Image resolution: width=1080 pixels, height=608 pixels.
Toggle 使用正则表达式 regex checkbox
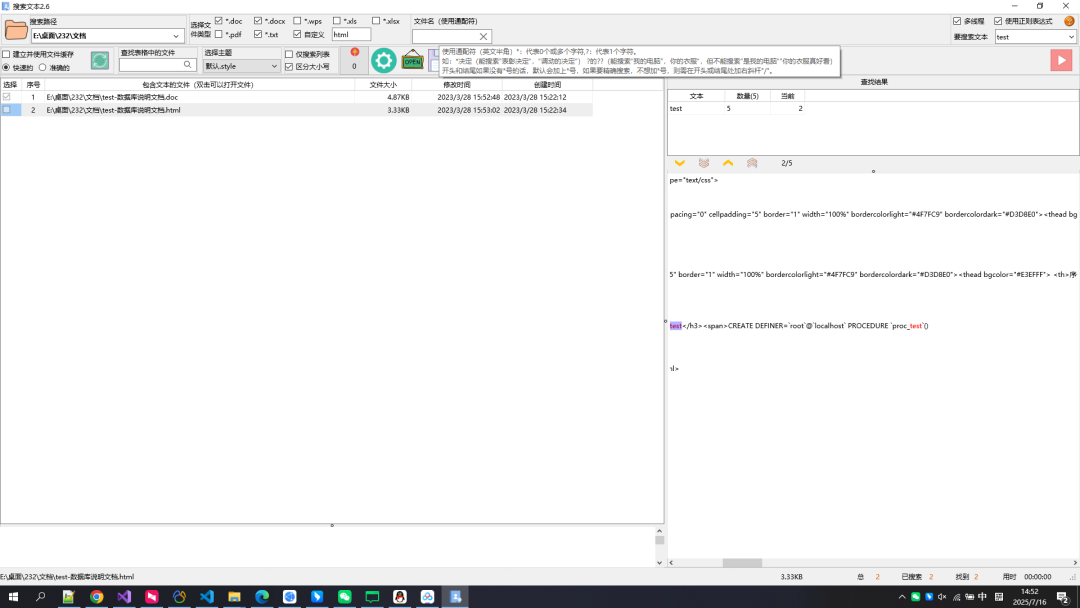pos(998,21)
